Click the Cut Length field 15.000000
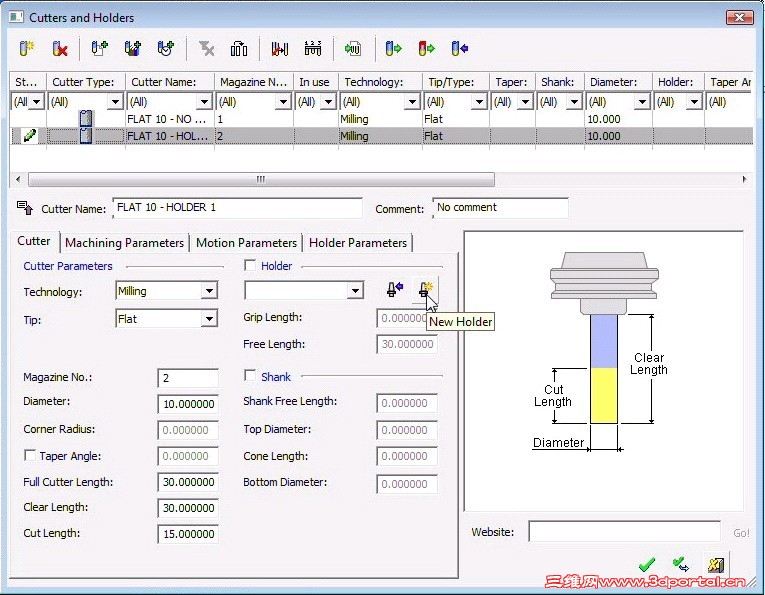The width and height of the screenshot is (765, 595). [x=188, y=534]
